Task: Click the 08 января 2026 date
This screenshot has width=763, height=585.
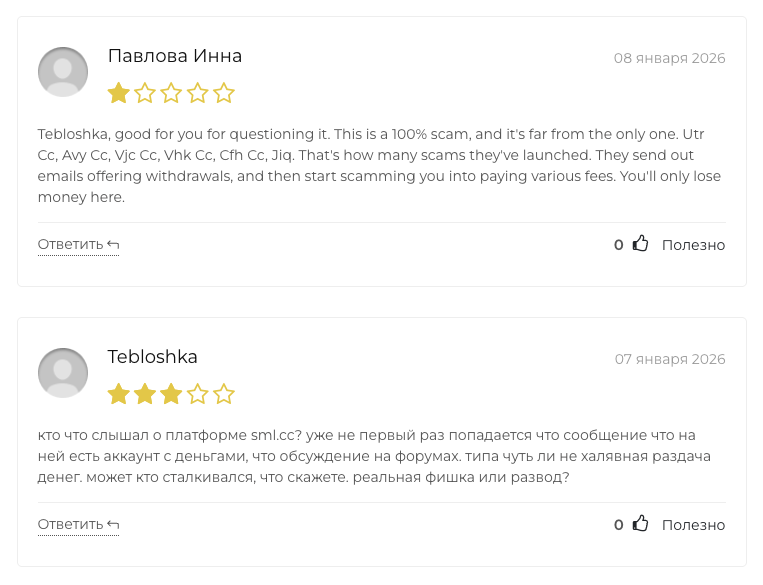Action: click(669, 58)
